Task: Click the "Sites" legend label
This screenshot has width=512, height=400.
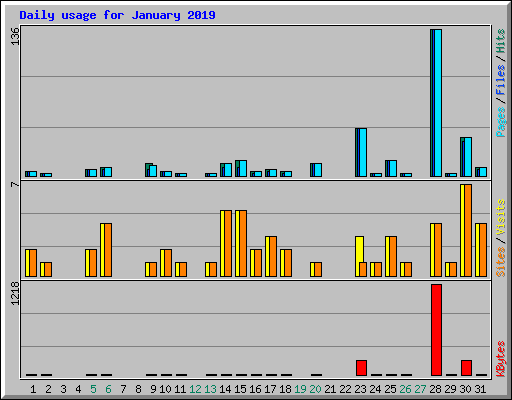Action: coord(500,262)
